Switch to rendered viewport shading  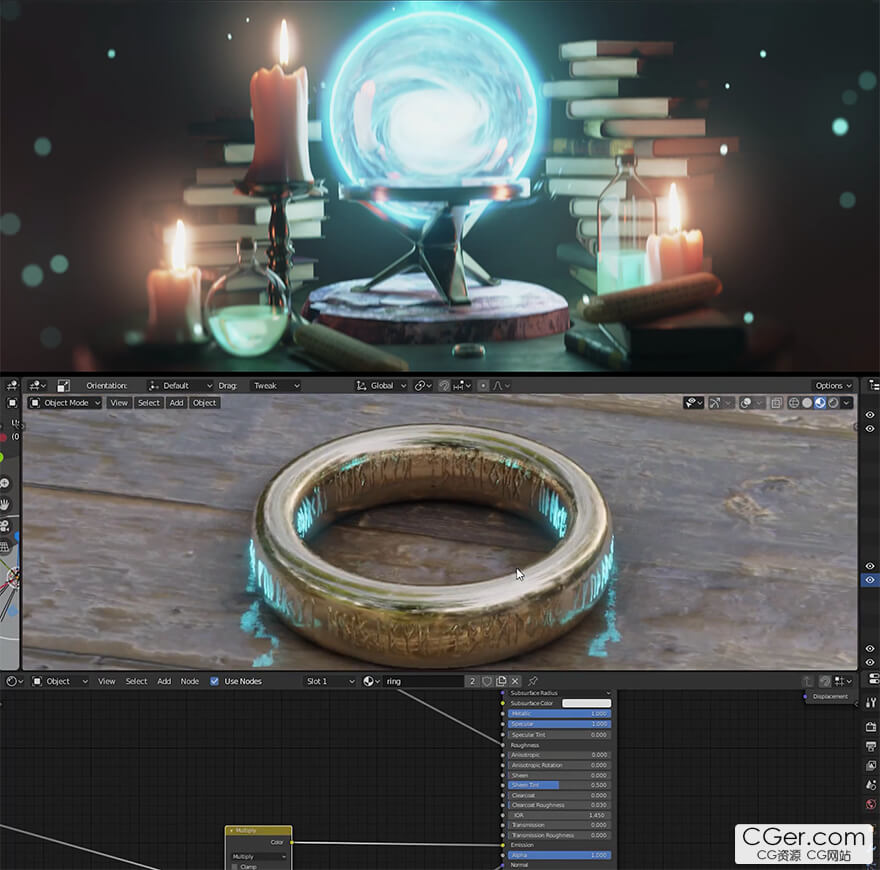pos(833,403)
